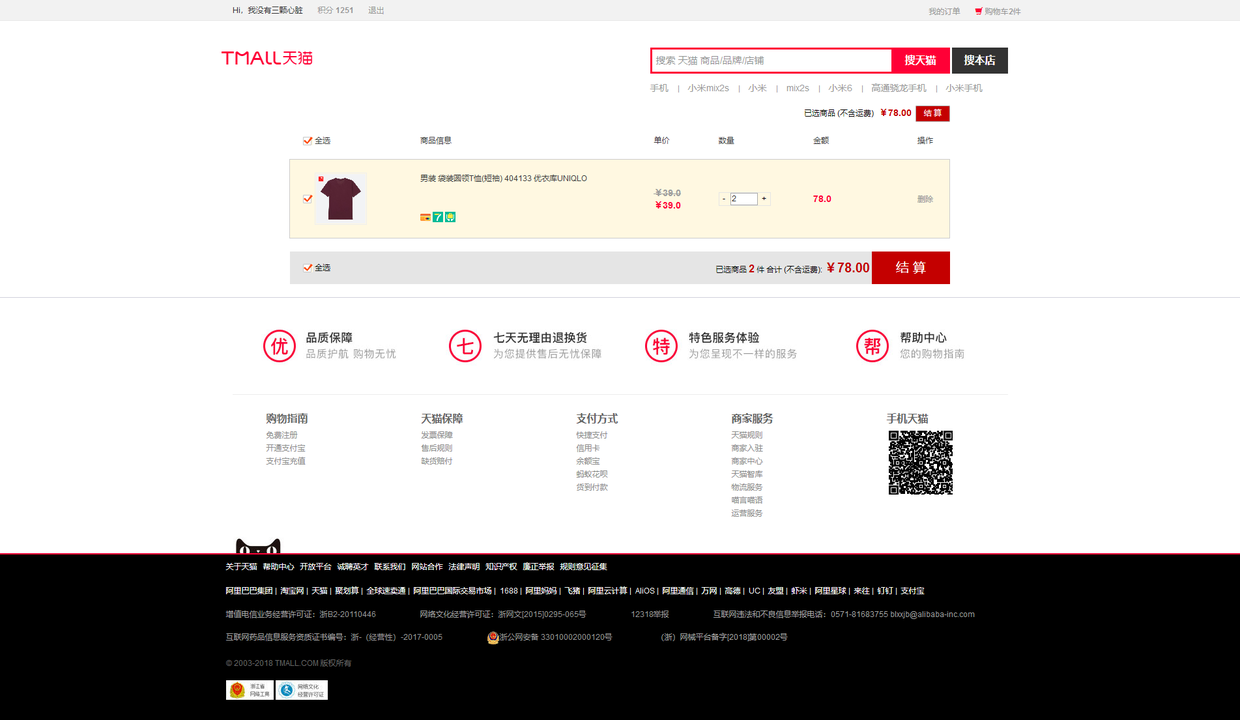Open the 商家入驻 merchant link
This screenshot has width=1240, height=720.
click(x=747, y=449)
